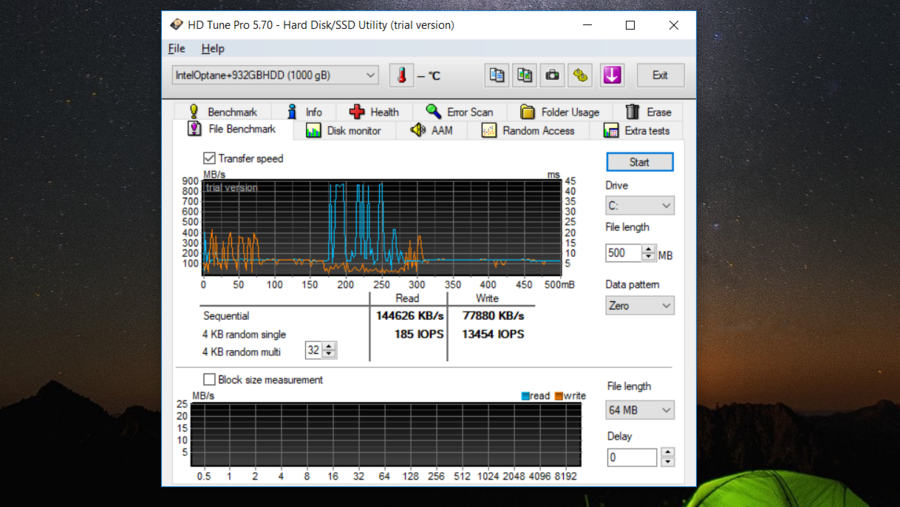Viewport: 900px width, 507px height.
Task: Click the thermometer temperature icon
Action: pos(401,75)
